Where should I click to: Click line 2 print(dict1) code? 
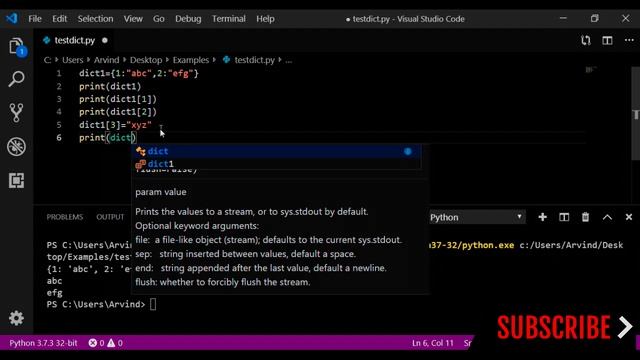110,87
